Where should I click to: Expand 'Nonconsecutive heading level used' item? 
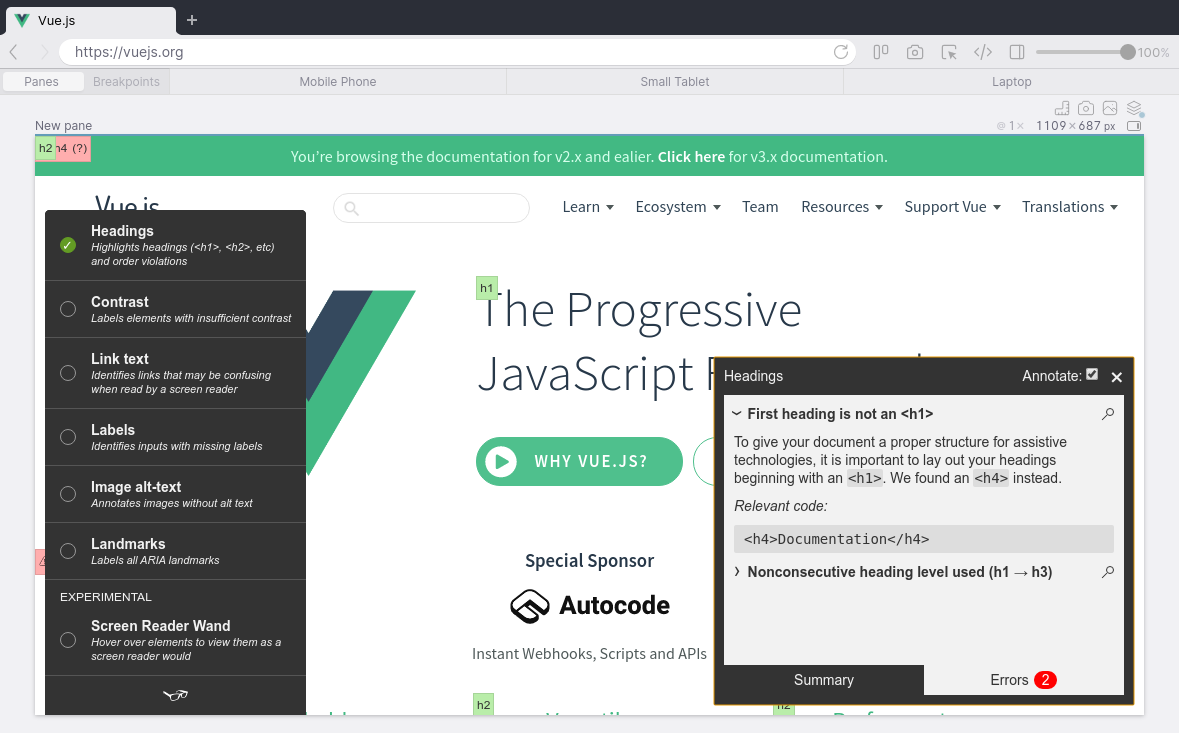click(737, 573)
